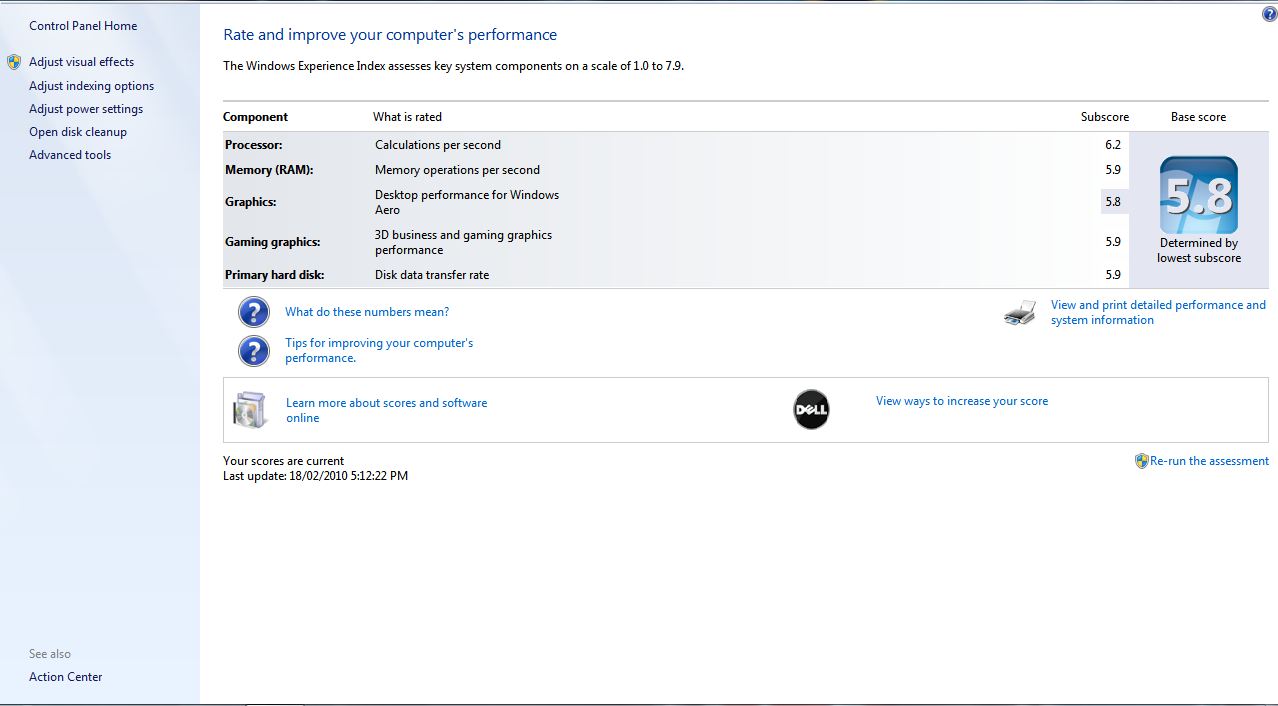1278x706 pixels.
Task: Click the Memory (RAM) subscore 5.9
Action: tap(1113, 170)
